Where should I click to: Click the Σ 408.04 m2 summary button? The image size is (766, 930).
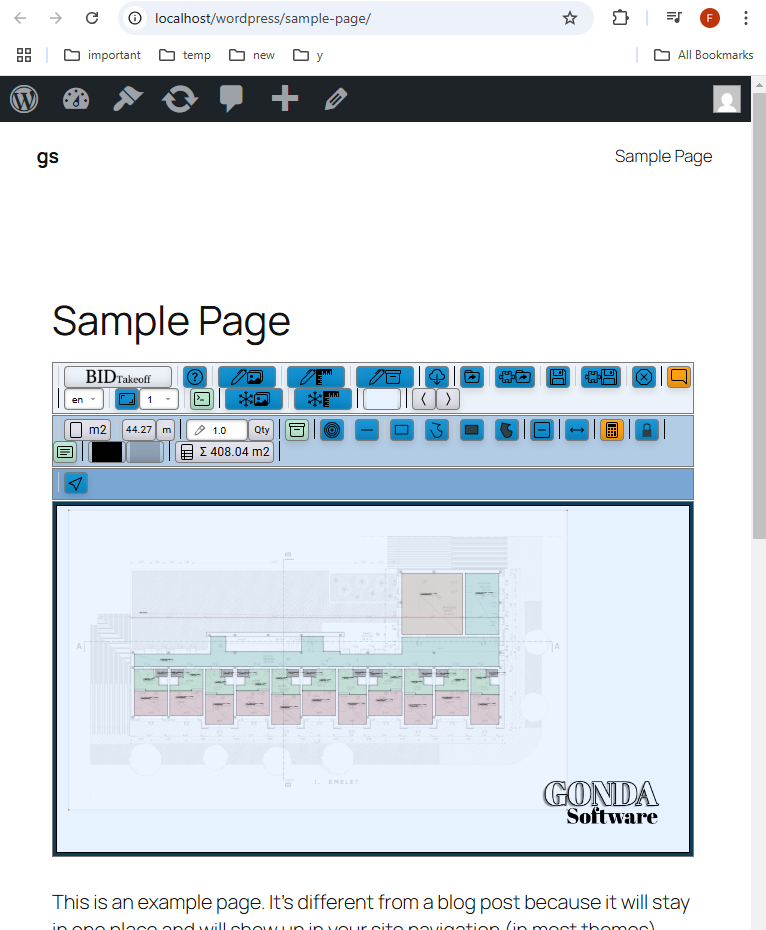[225, 452]
